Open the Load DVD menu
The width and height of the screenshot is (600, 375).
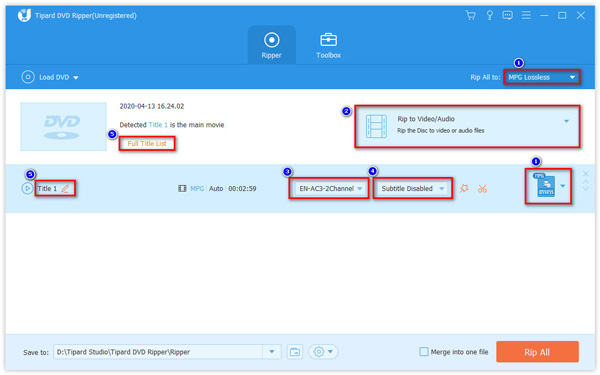[50, 77]
